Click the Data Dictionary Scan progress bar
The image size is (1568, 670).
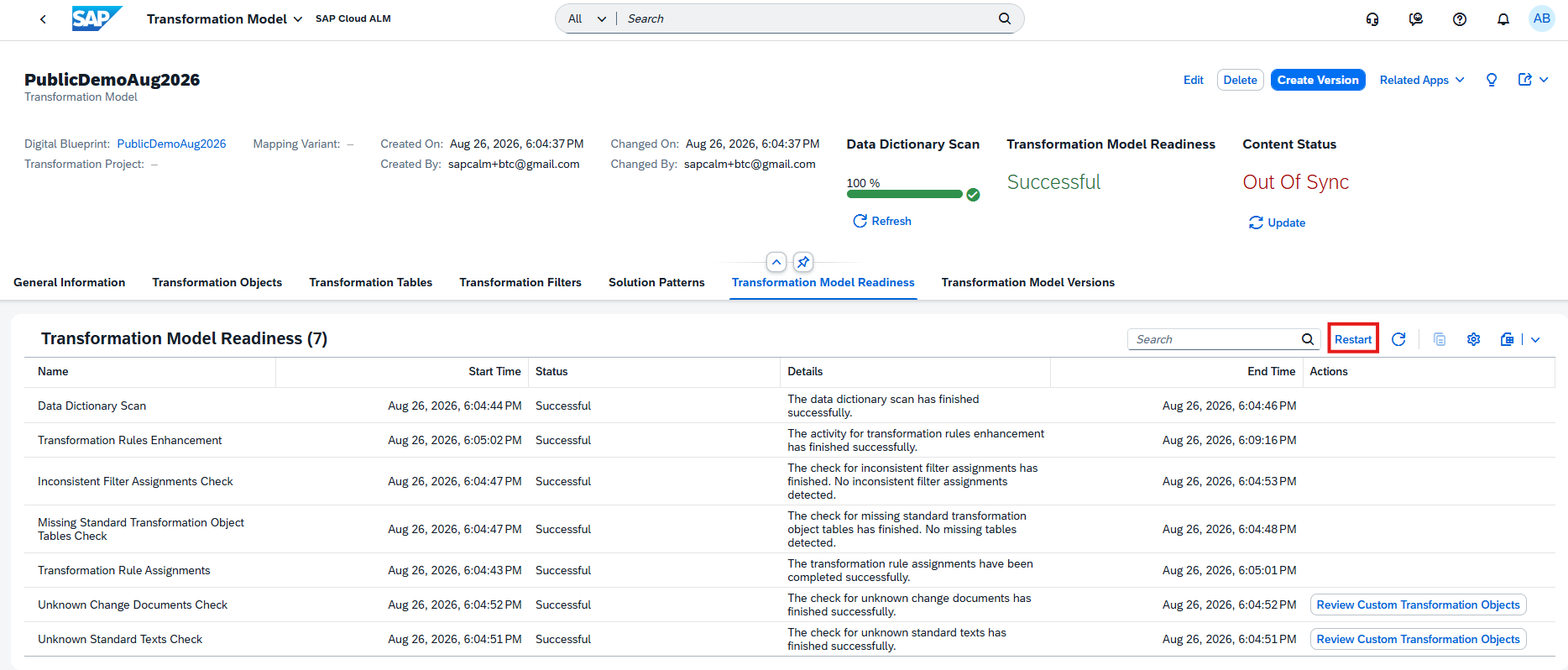(x=905, y=194)
